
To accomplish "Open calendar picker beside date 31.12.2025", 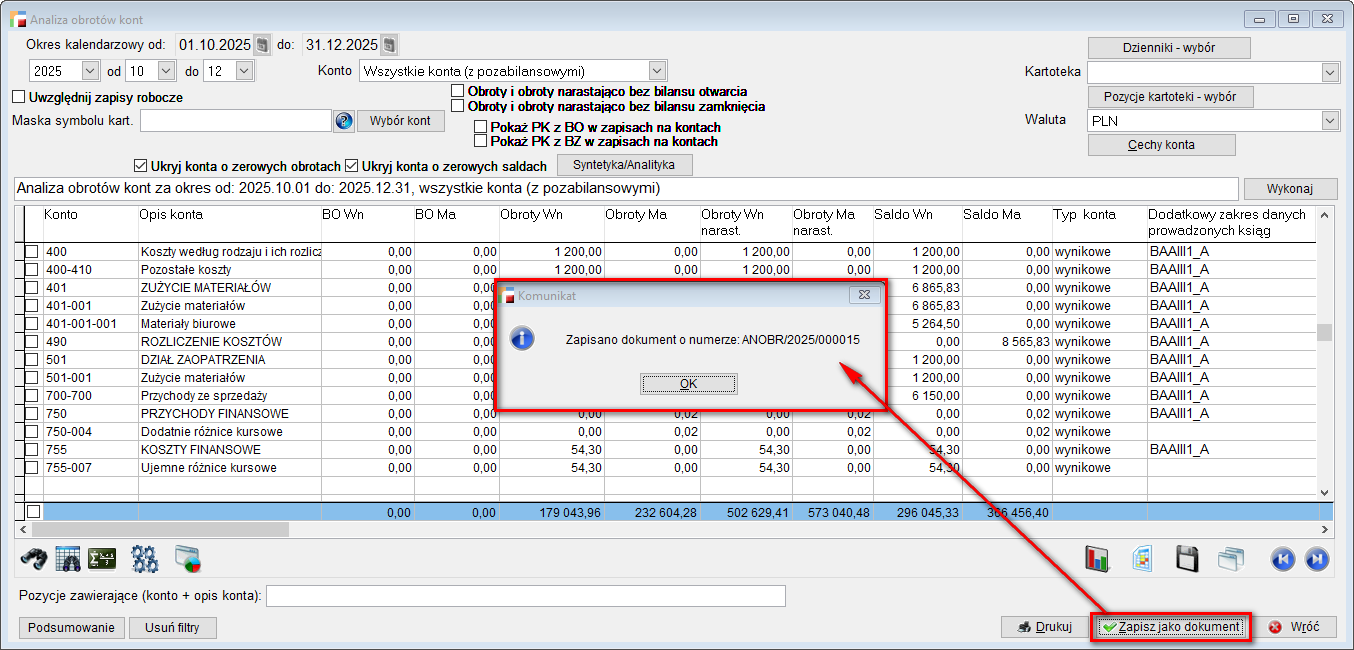I will (389, 45).
